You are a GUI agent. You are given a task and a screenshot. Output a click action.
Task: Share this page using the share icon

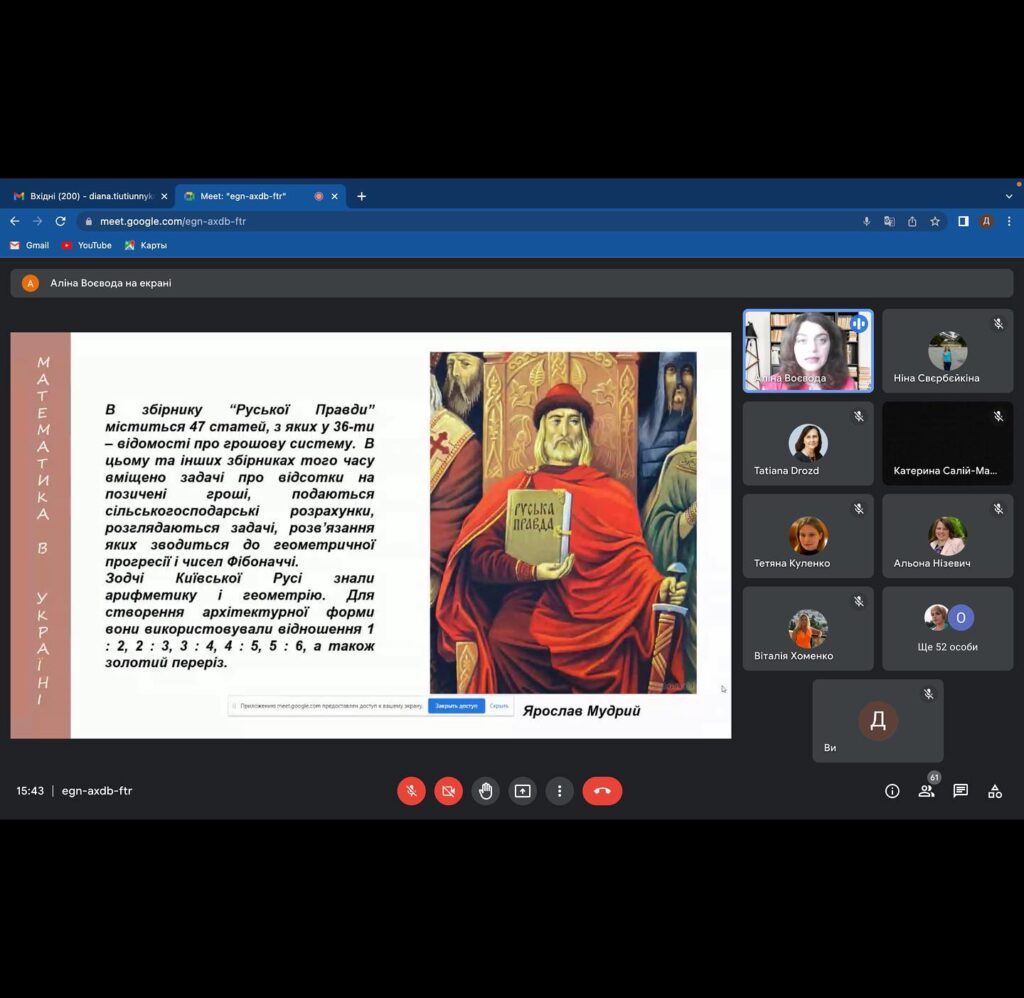(x=912, y=221)
